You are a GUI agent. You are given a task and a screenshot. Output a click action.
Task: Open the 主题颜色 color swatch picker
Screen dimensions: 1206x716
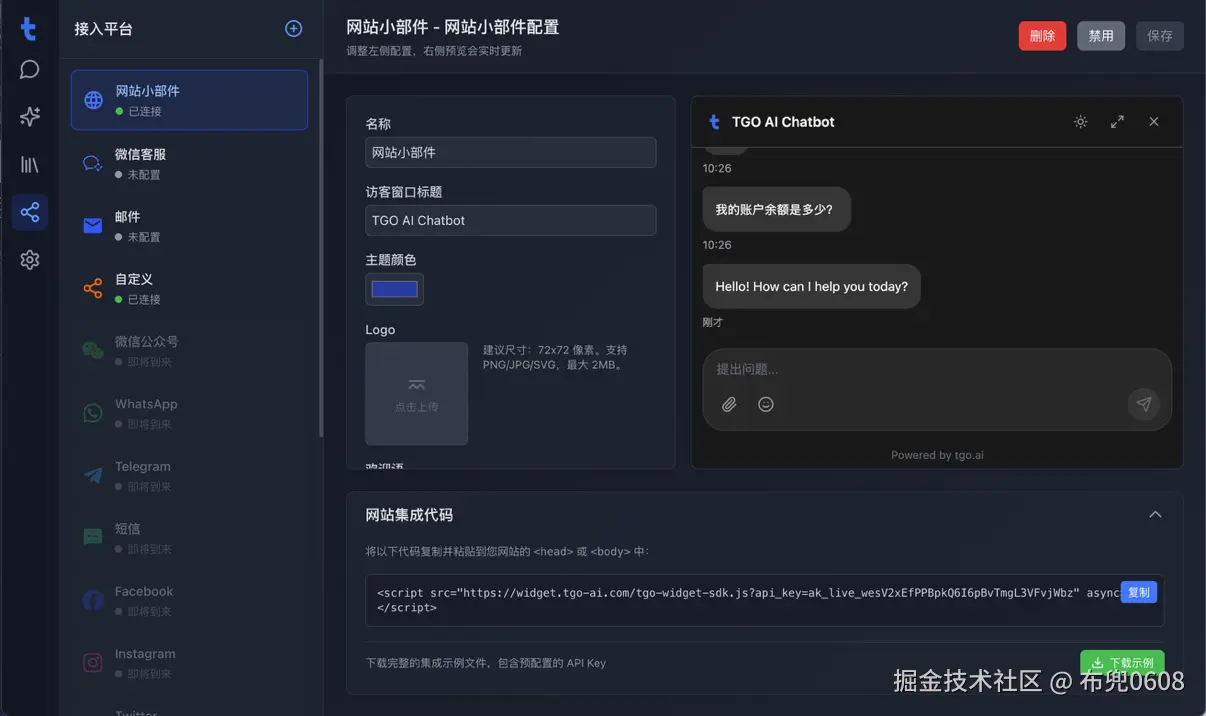click(x=394, y=288)
